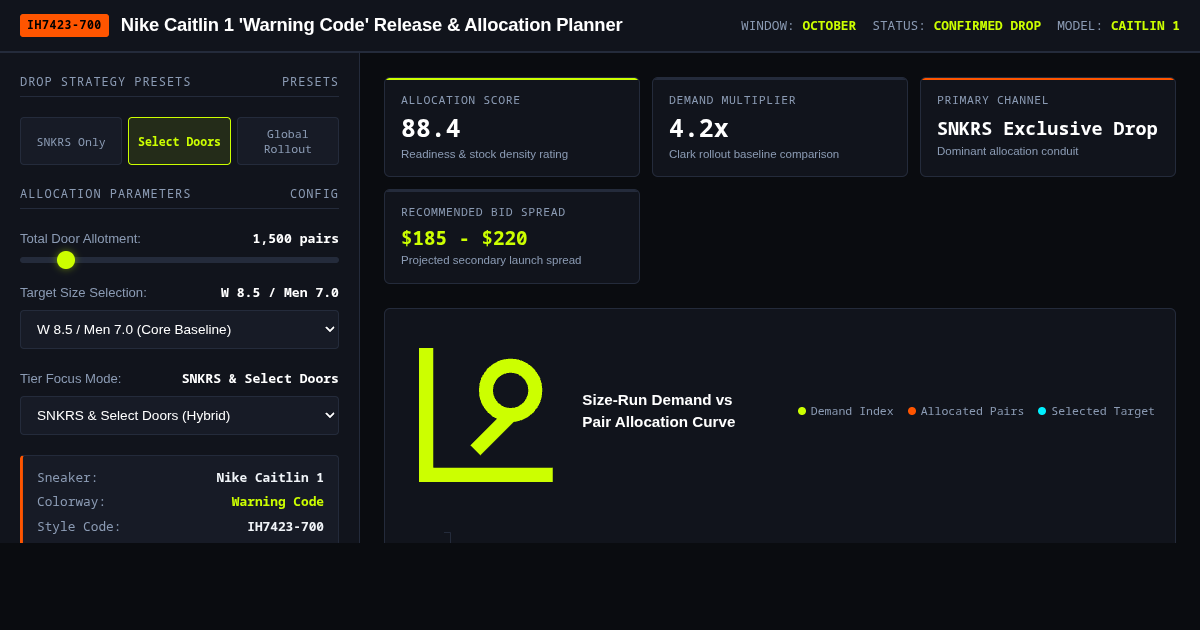Image resolution: width=1200 pixels, height=630 pixels.
Task: Toggle the Allocated Pairs legend entry
Action: [x=966, y=411]
